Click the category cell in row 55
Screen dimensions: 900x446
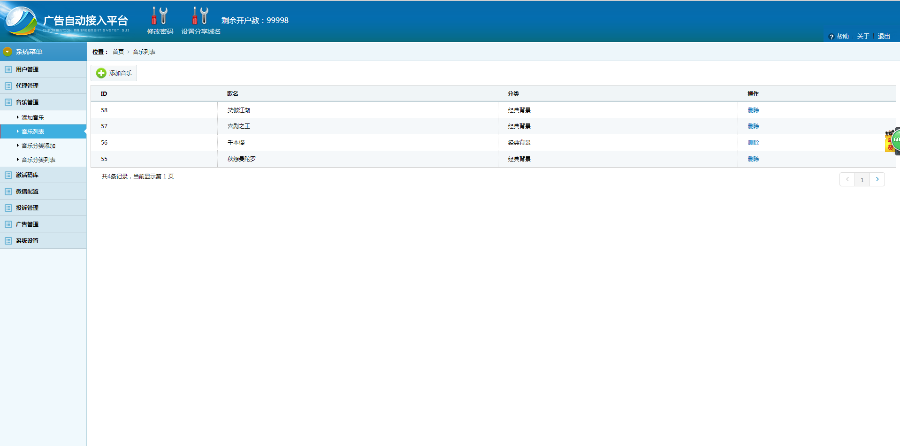point(519,159)
